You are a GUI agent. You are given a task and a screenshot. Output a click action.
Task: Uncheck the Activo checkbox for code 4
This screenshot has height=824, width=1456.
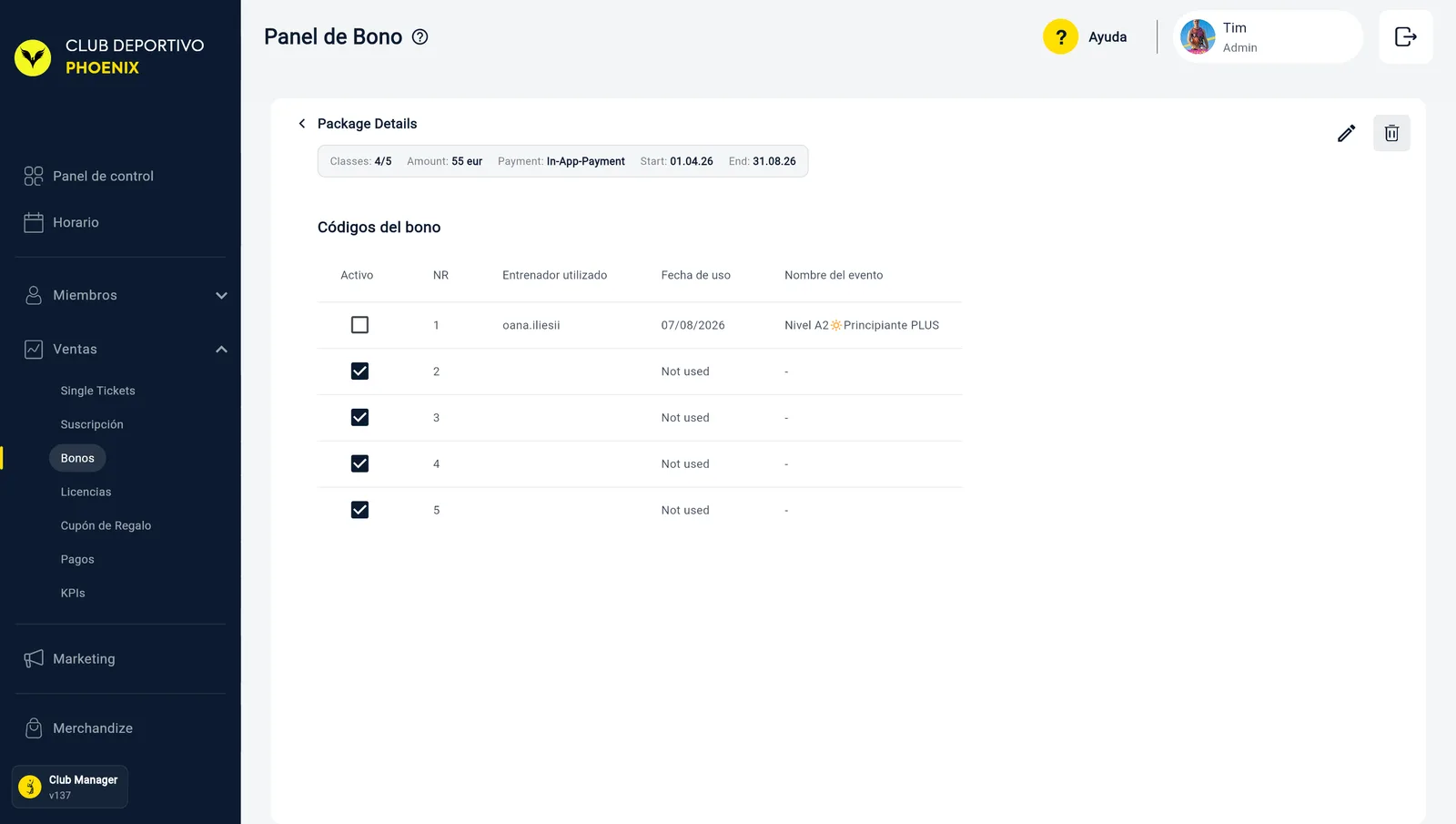359,464
